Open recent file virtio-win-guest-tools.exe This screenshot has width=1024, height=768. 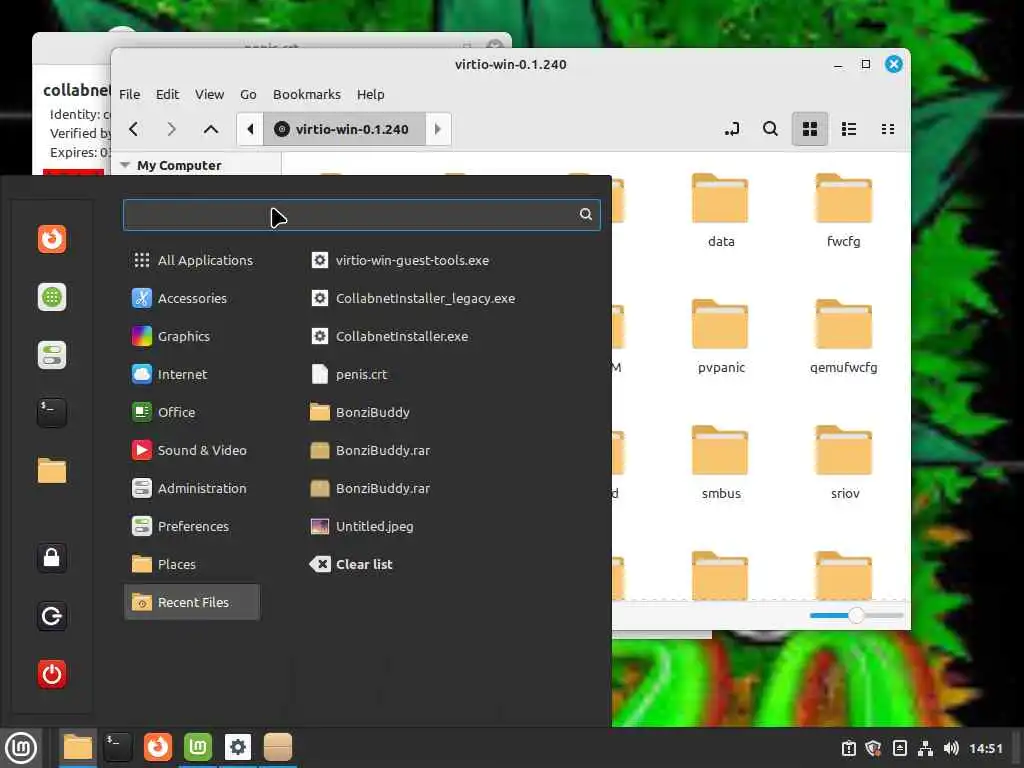tap(400, 261)
